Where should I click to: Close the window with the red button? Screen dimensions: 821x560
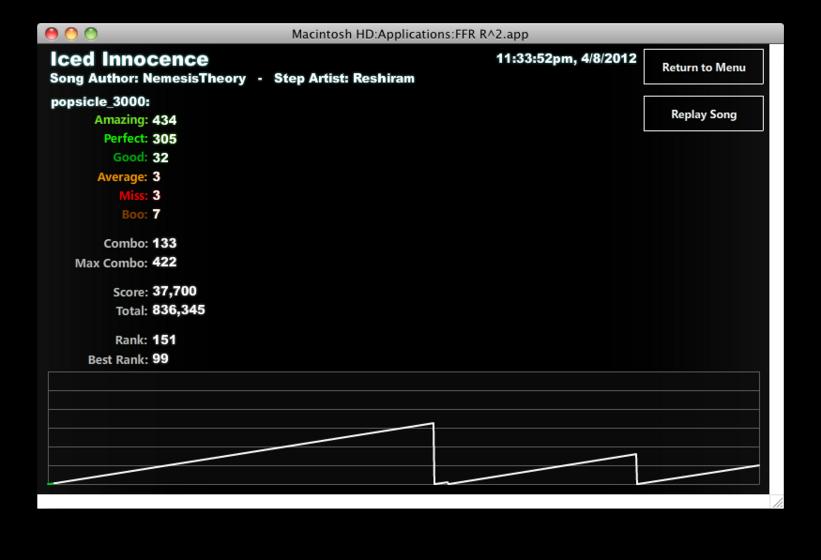pos(52,34)
